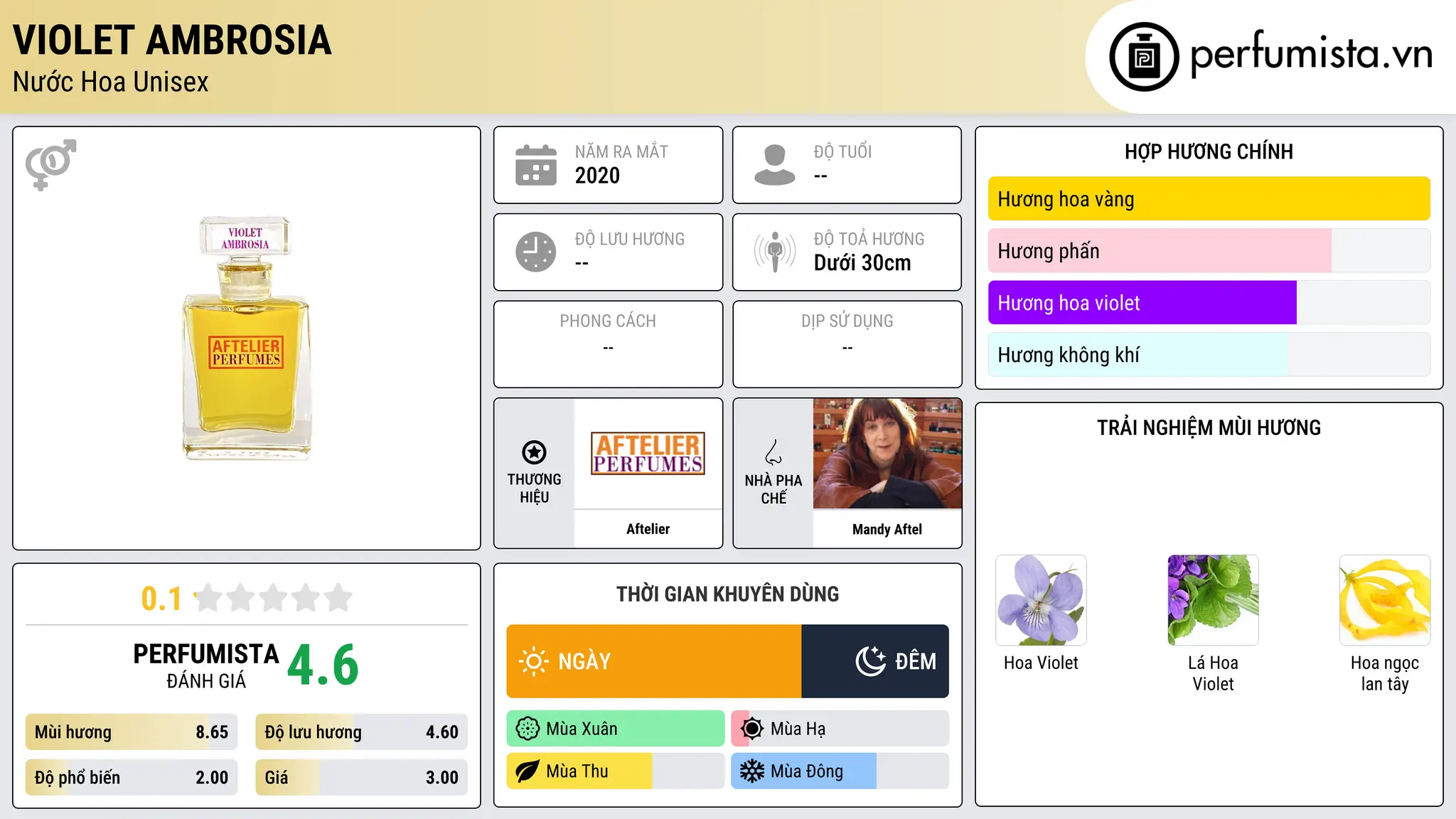
Task: Click the ĐỘ TUỔI label
Action: point(842,151)
